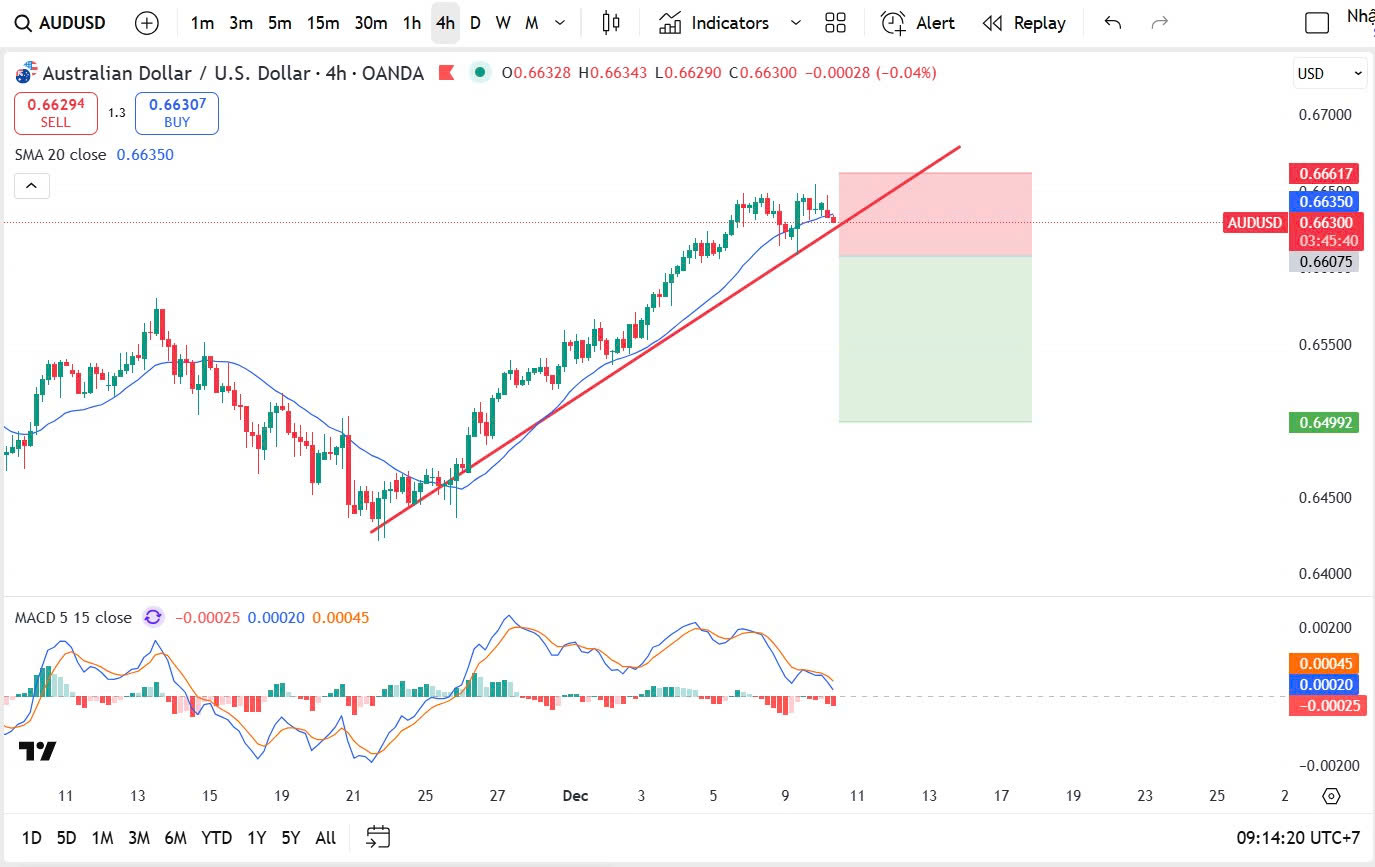Switch to the 1h timeframe
The height and width of the screenshot is (867, 1375).
(x=411, y=23)
